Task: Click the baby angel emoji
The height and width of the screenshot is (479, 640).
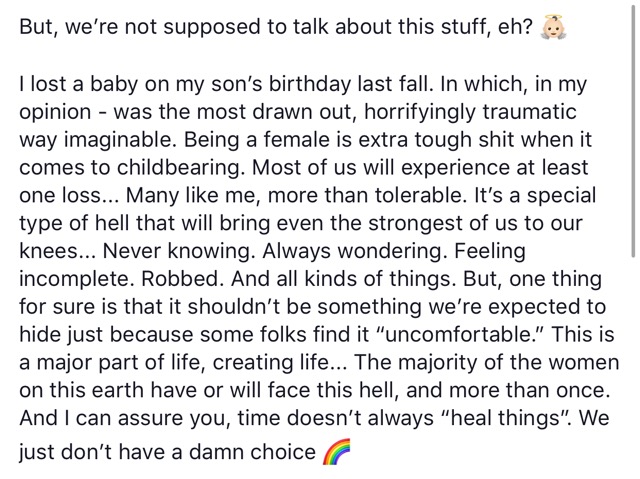Action: tap(554, 27)
